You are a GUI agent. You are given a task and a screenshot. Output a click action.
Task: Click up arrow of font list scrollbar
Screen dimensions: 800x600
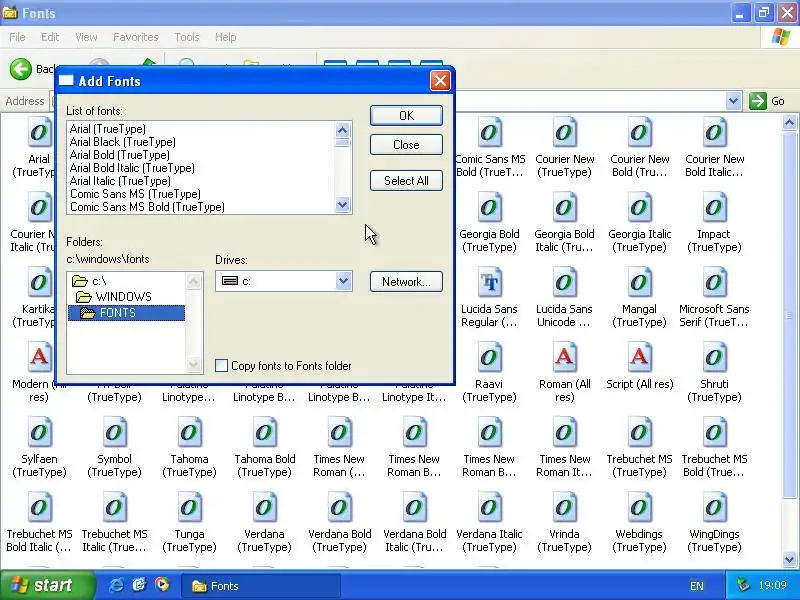tap(342, 130)
